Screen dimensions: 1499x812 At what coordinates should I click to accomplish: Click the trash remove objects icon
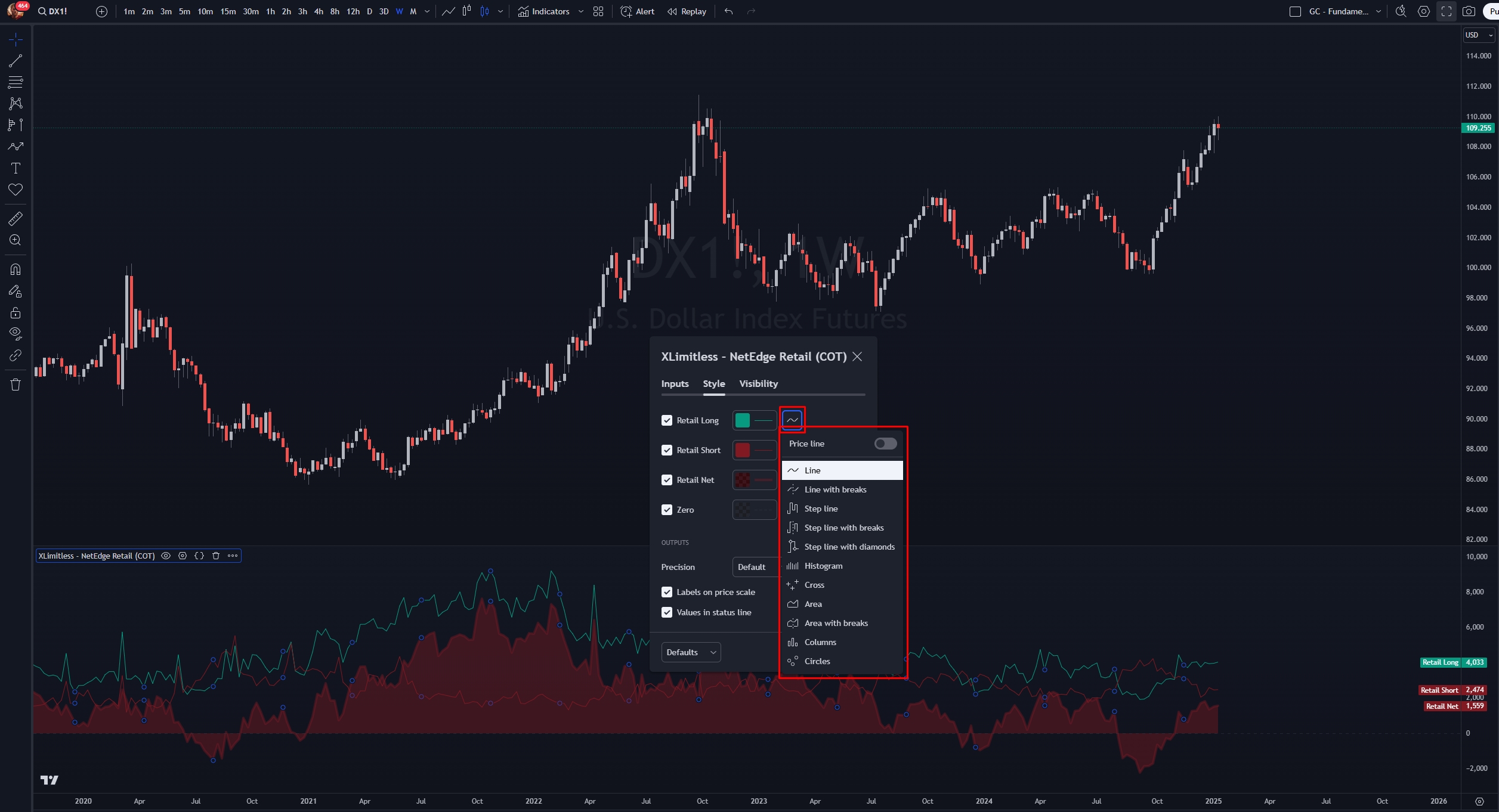[16, 385]
